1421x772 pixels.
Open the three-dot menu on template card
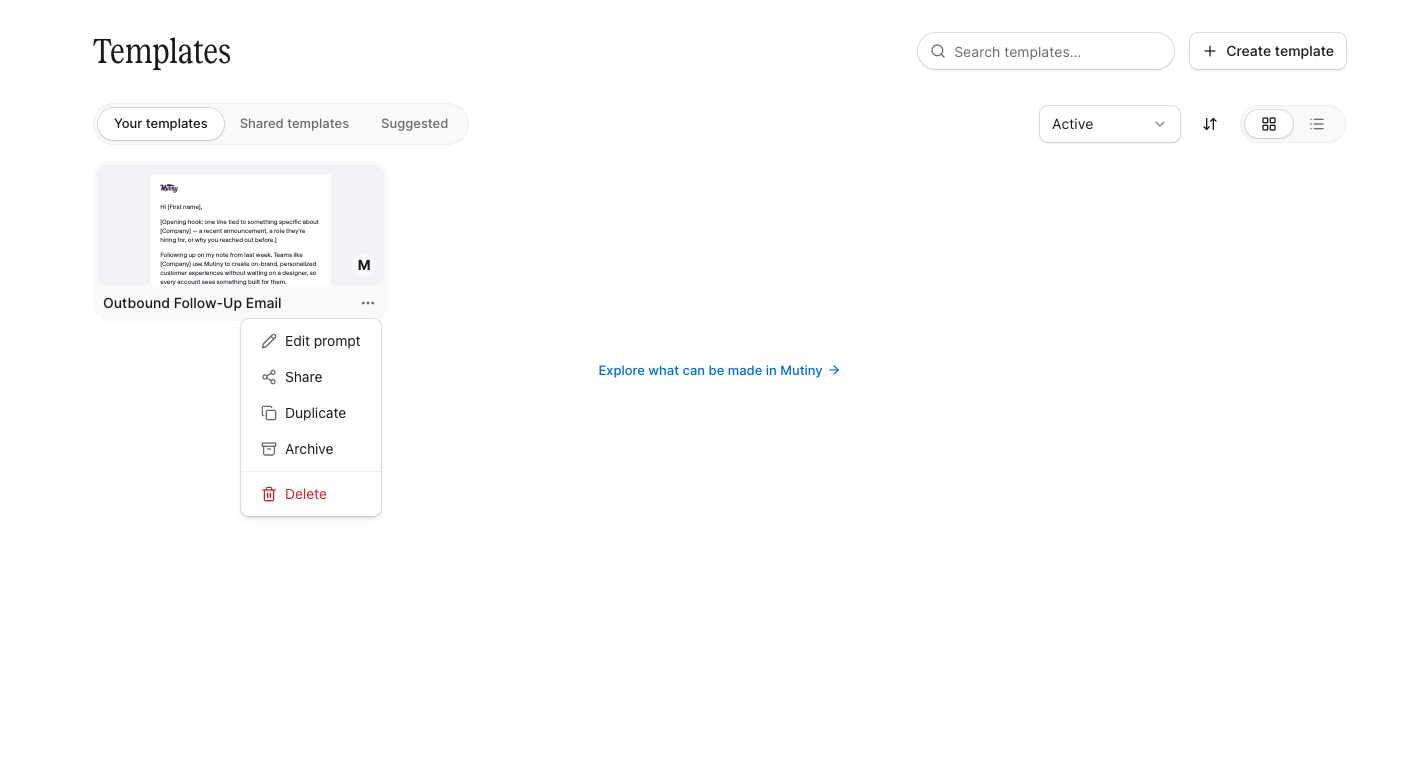(368, 303)
